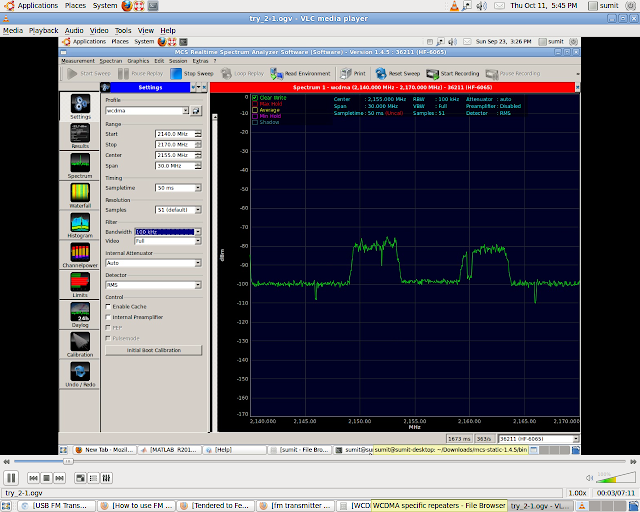Click the Pause Replay toolbar icon
This screenshot has width=640, height=512.
click(123, 73)
